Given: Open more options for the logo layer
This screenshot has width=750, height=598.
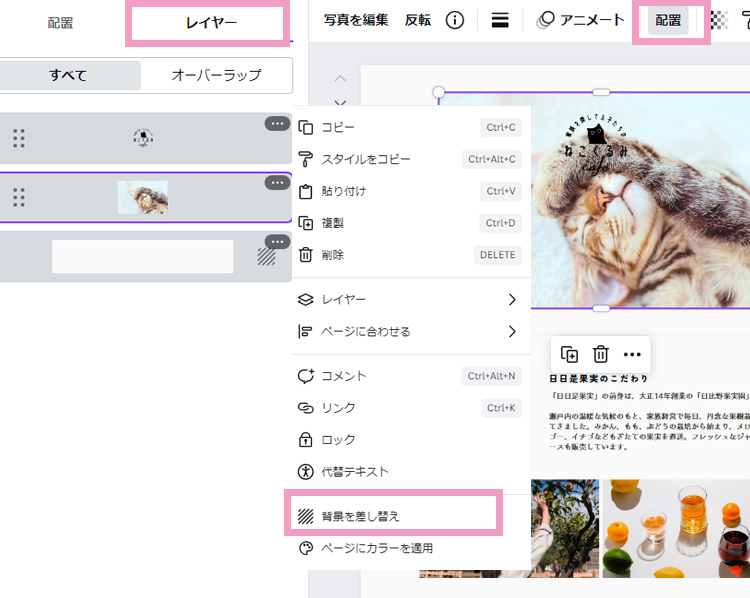Looking at the screenshot, I should [x=277, y=123].
